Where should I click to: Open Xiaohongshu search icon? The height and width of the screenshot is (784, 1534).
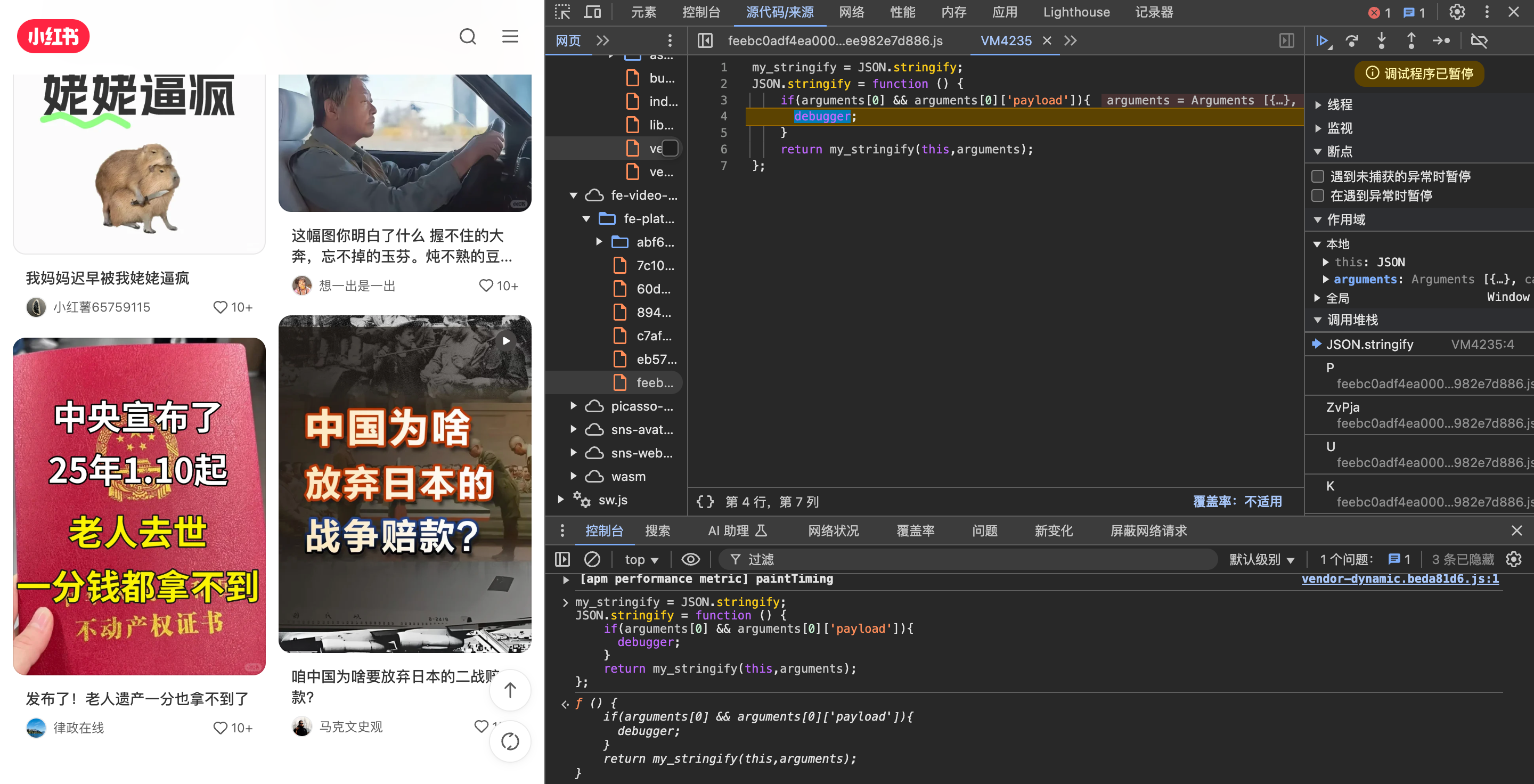tap(468, 37)
